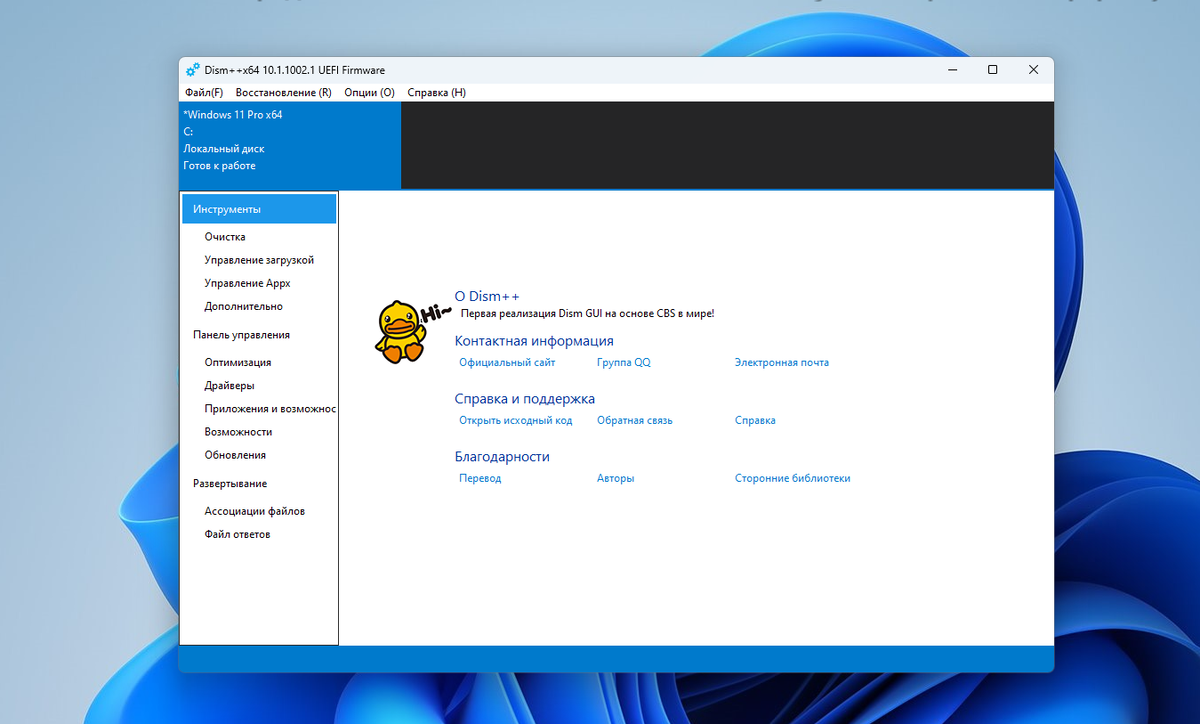Open the Сторонние библиотеки link
This screenshot has height=724, width=1200.
[x=792, y=479]
